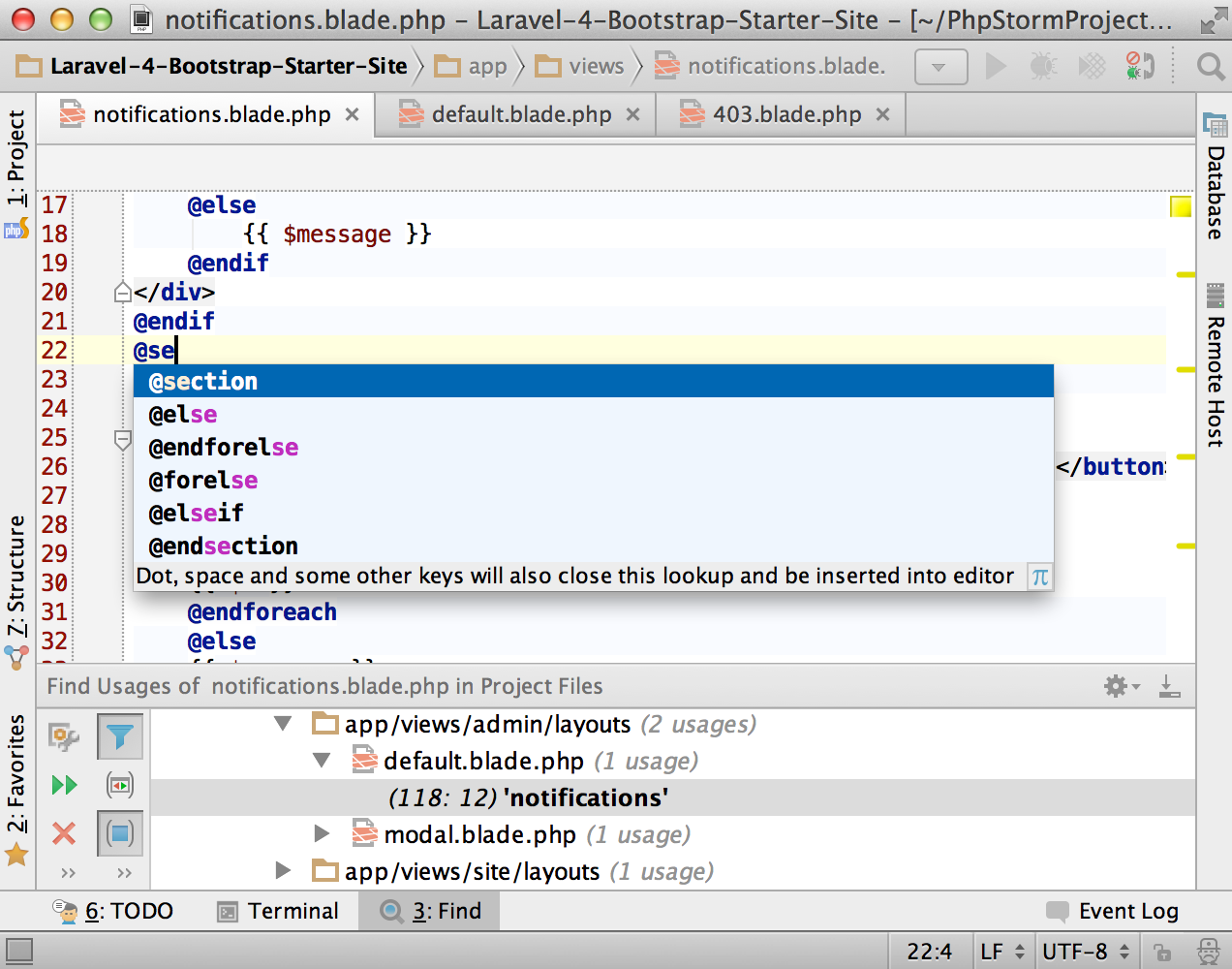Expand app/views/site/layouts node
Image resolution: width=1232 pixels, height=969 pixels.
(x=283, y=871)
